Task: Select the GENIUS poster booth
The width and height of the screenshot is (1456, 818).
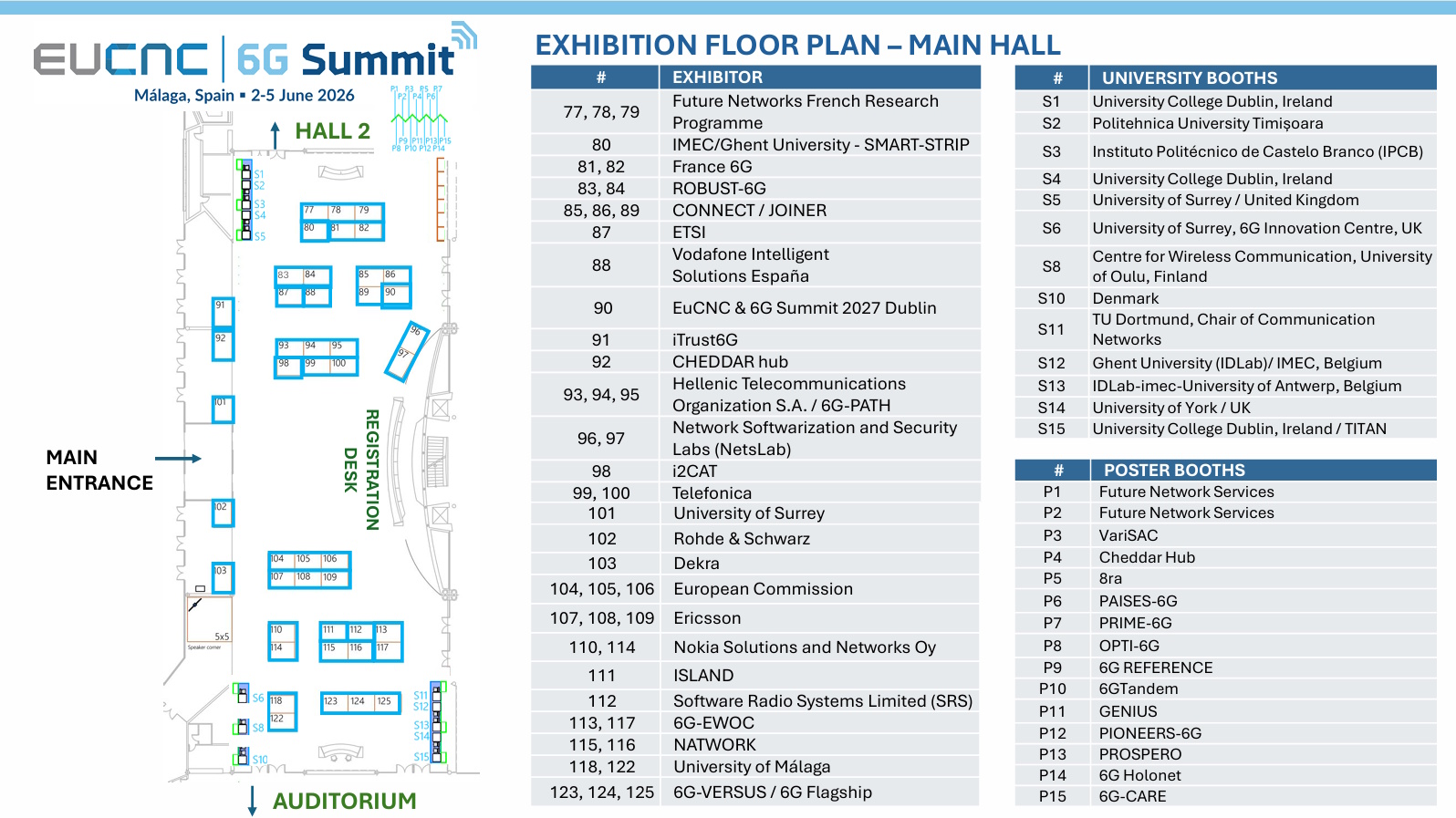Action: [1128, 711]
